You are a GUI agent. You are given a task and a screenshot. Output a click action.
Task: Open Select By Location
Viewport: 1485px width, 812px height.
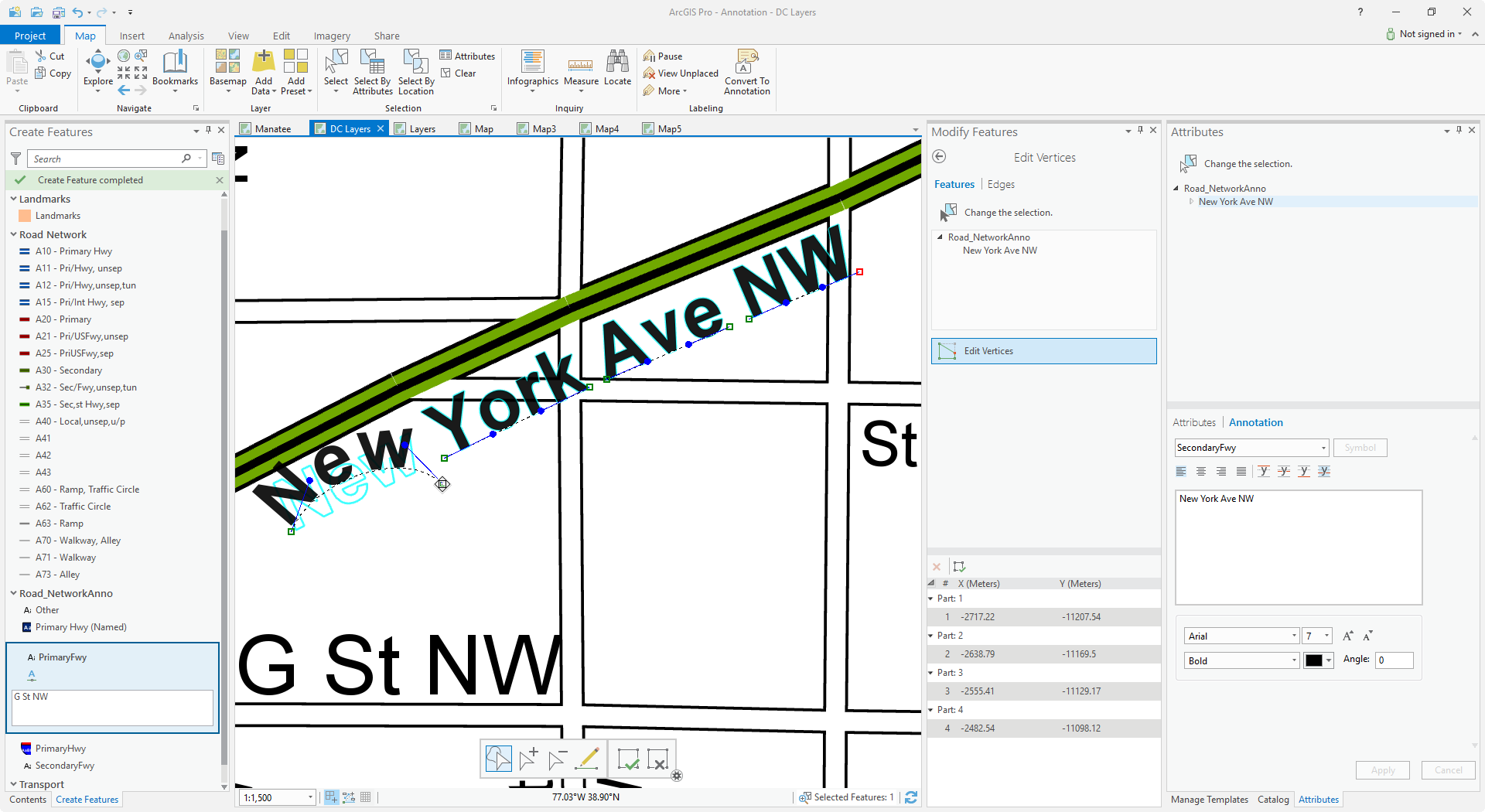point(416,72)
